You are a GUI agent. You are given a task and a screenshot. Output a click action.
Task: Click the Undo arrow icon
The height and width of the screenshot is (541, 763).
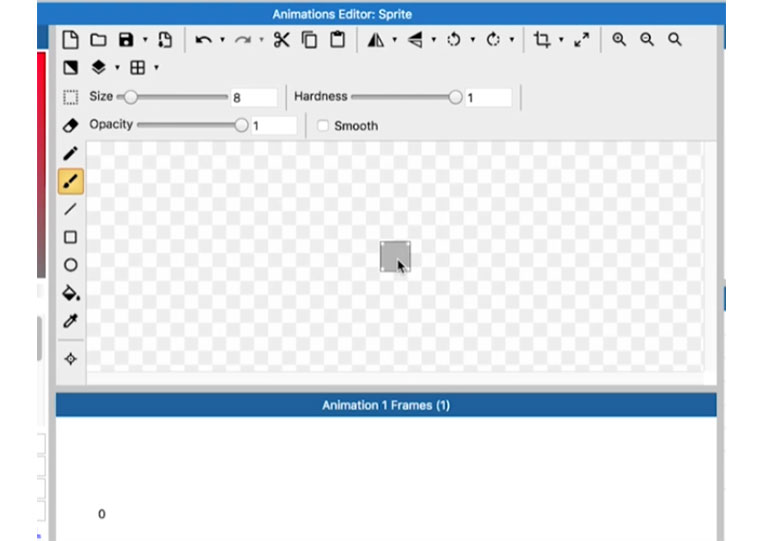[203, 39]
